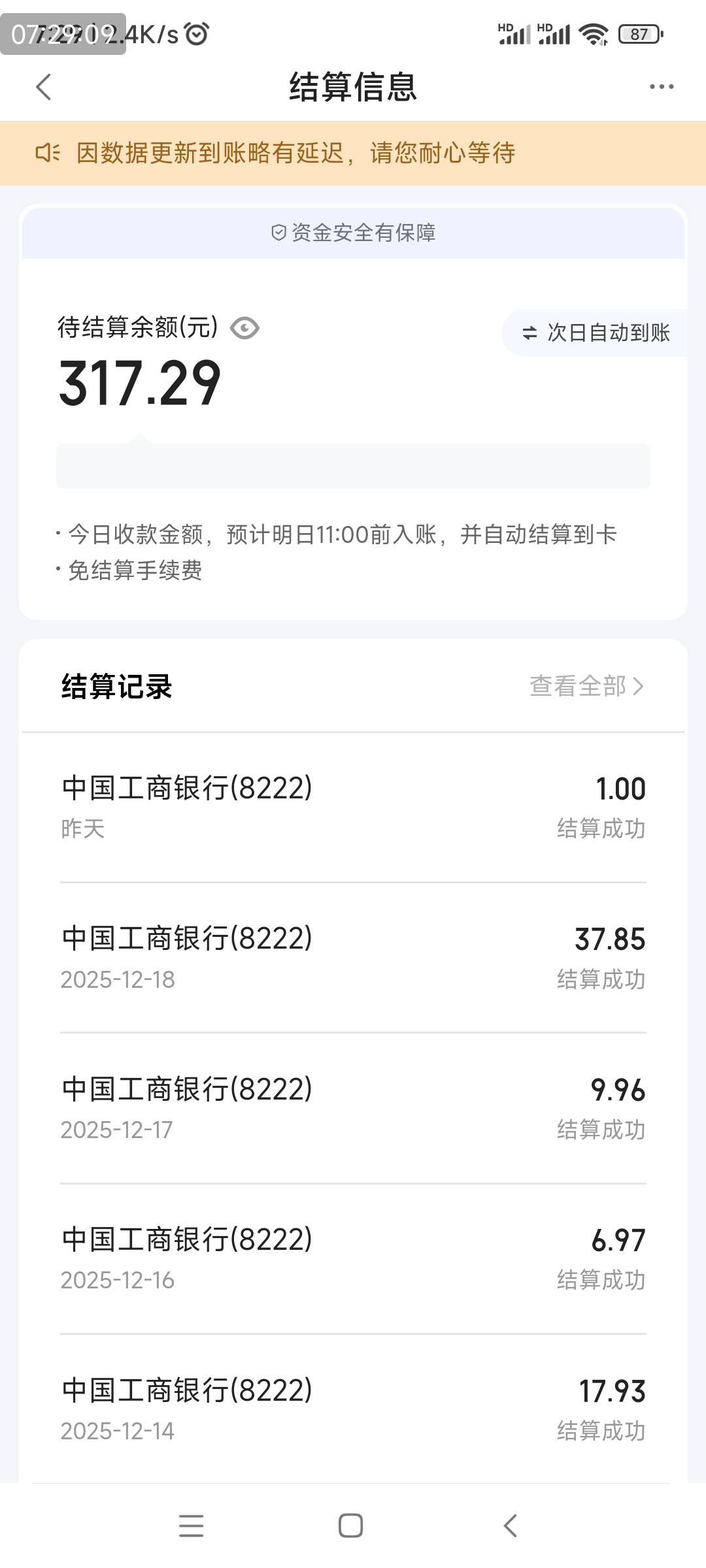Expand the chevron next to 查看全部

click(639, 687)
